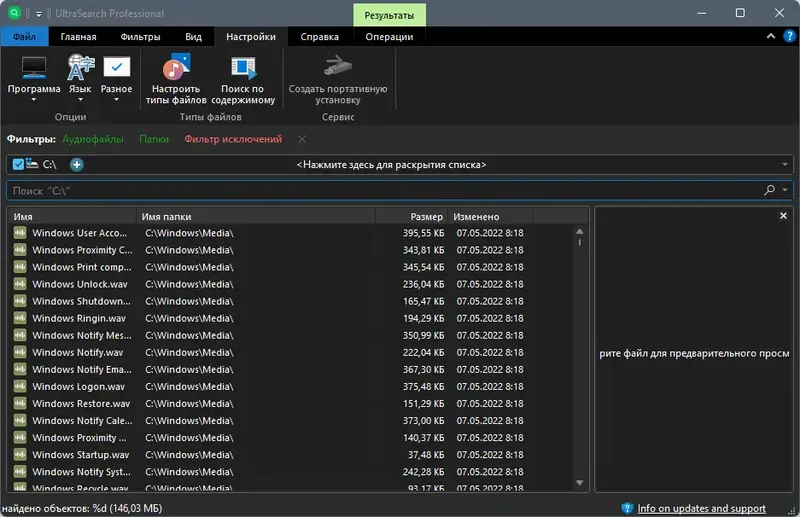Viewport: 800px width, 517px height.
Task: Select the Windows Notify Syst... file
Action: point(82,472)
